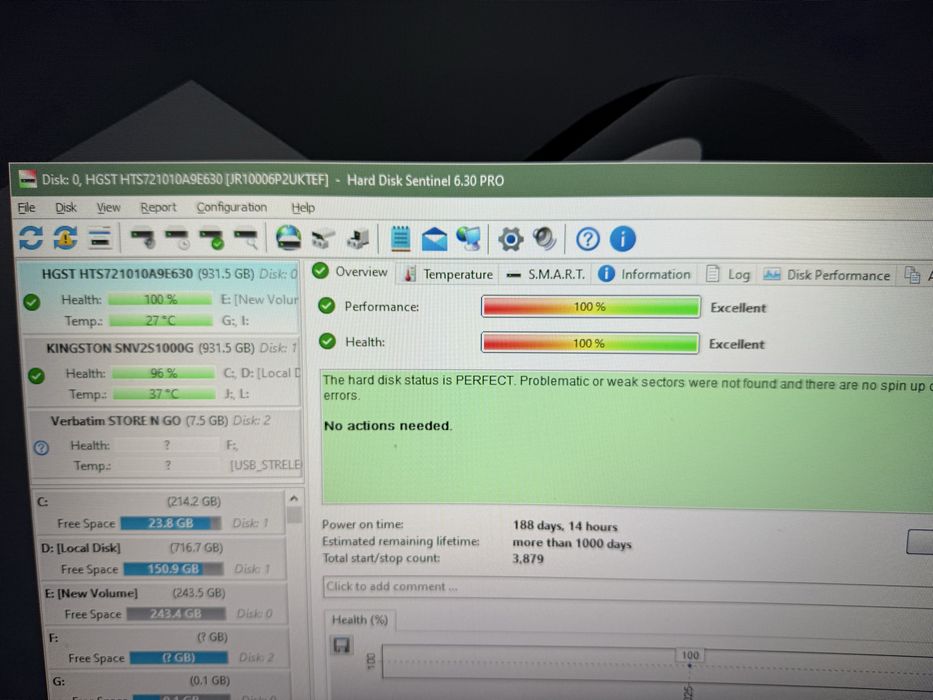Screen dimensions: 933x700
Task: Select the E: [New Volume] partition entry
Action: [x=164, y=604]
